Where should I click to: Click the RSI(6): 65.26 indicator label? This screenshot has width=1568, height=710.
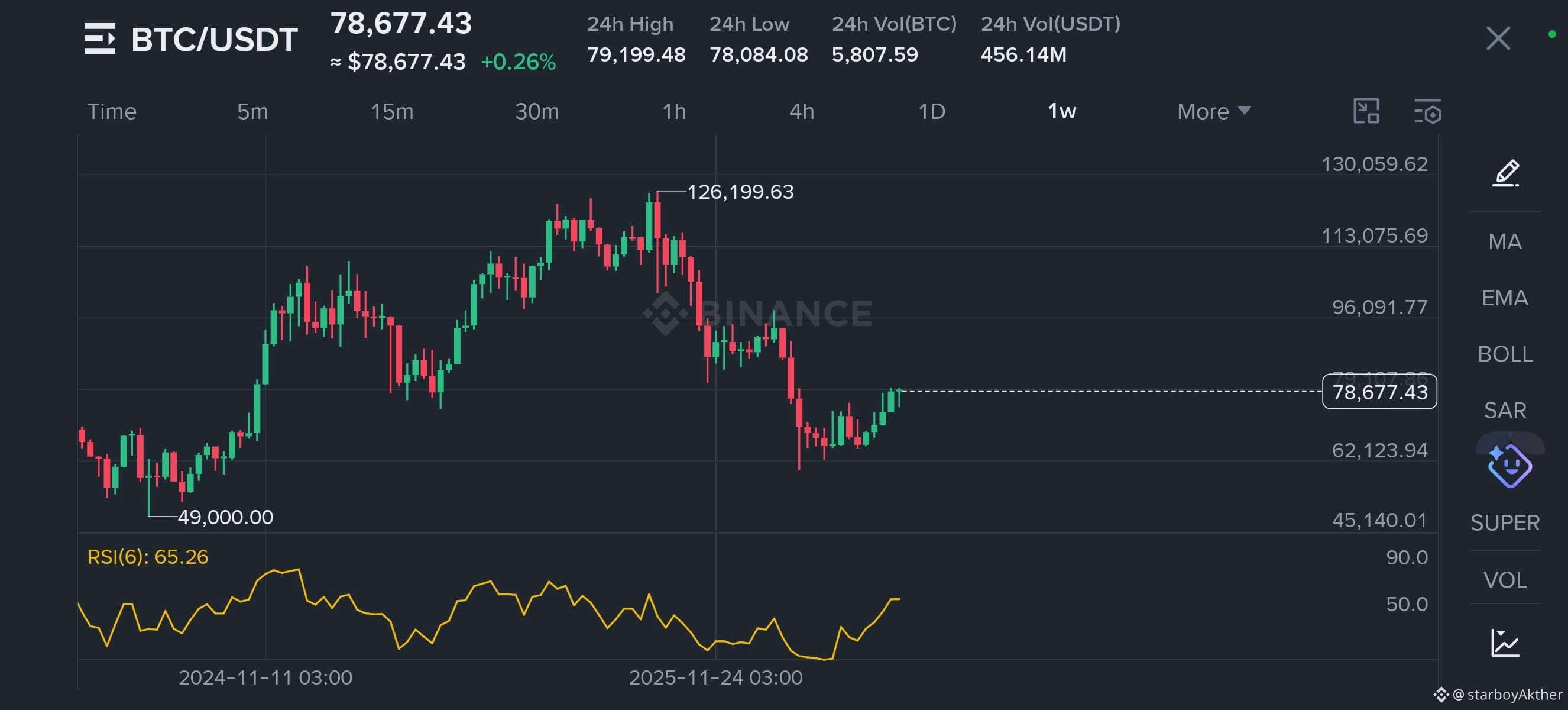(x=148, y=557)
